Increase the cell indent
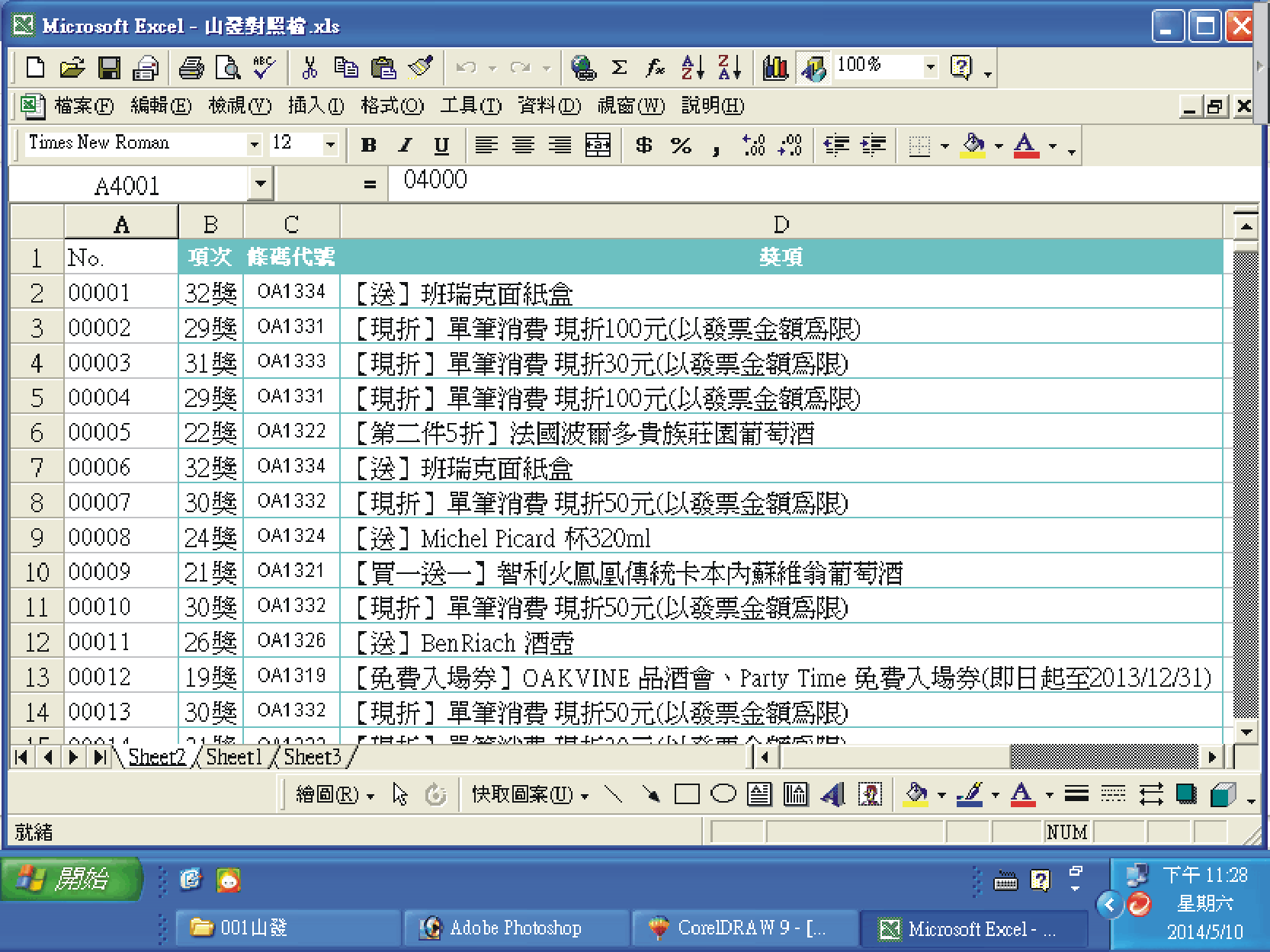The height and width of the screenshot is (952, 1270). coord(873,145)
